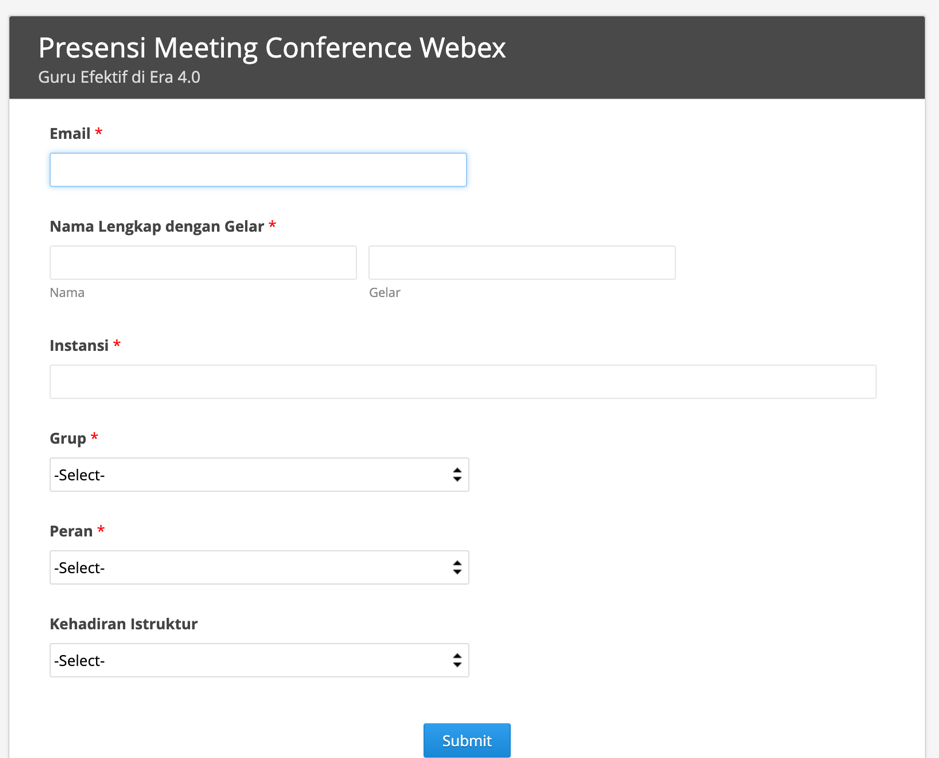Click the Gelar text field
Image resolution: width=939 pixels, height=758 pixels.
(522, 263)
